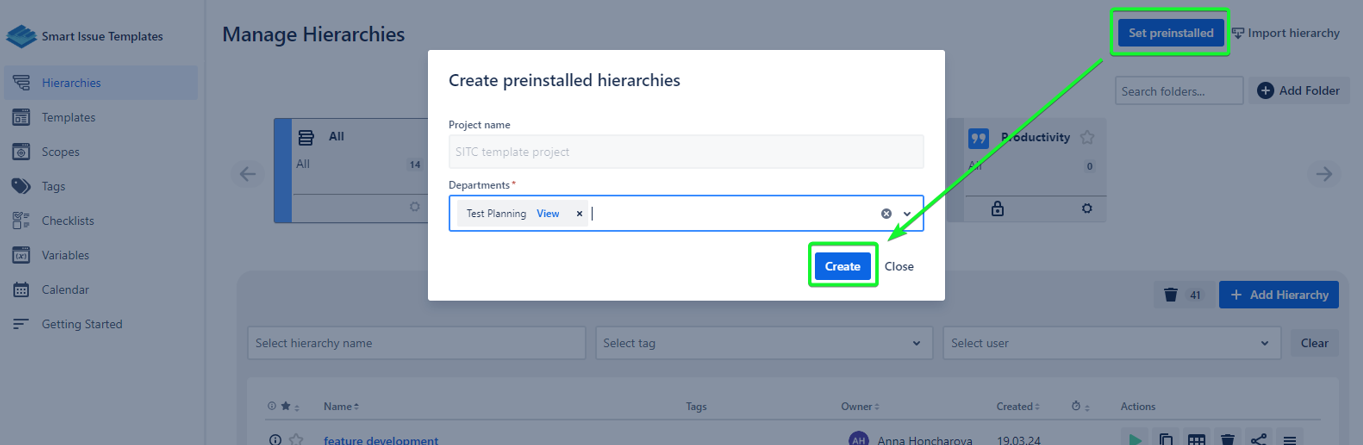Screen dimensions: 1363x445
Task: Close the Create preinstalled hierarchies dialog
Action: 898,267
